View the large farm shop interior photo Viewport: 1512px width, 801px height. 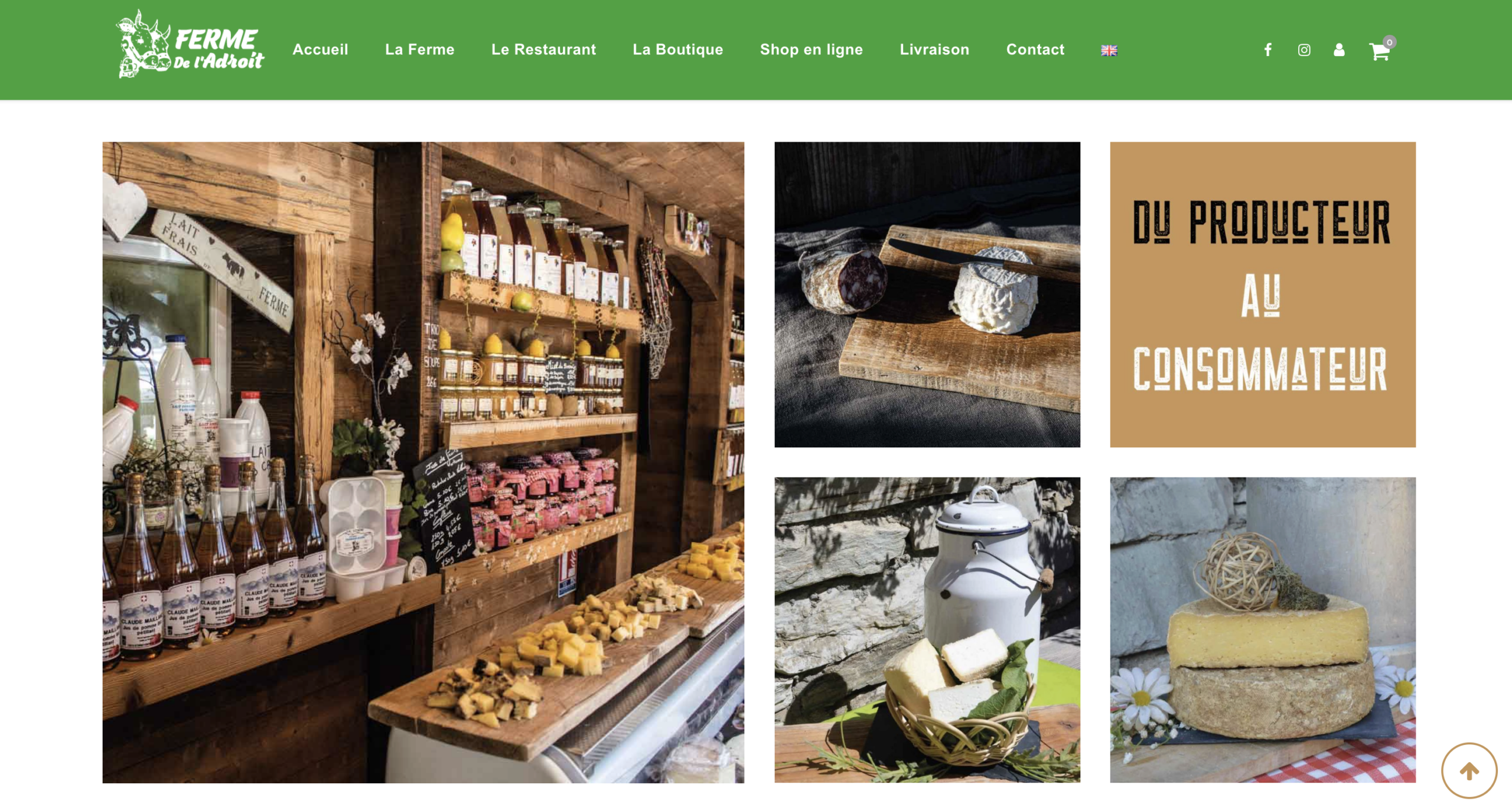point(423,462)
